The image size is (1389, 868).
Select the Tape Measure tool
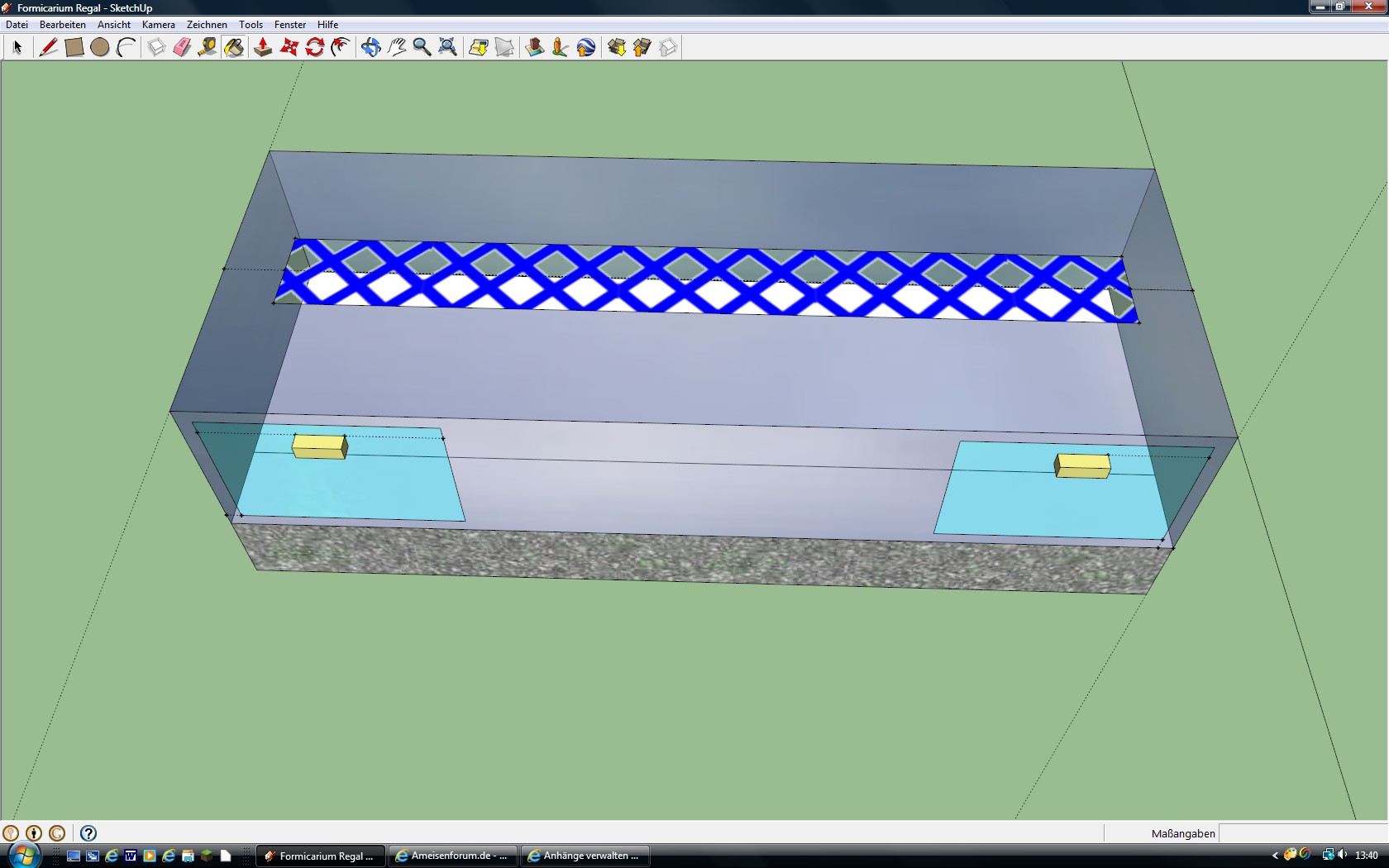[208, 47]
